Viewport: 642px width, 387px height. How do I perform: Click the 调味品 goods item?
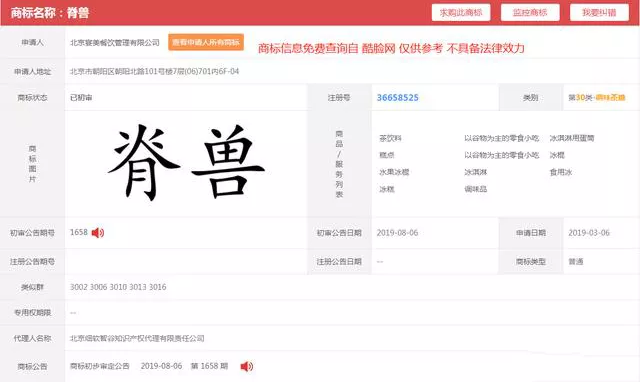coord(476,190)
